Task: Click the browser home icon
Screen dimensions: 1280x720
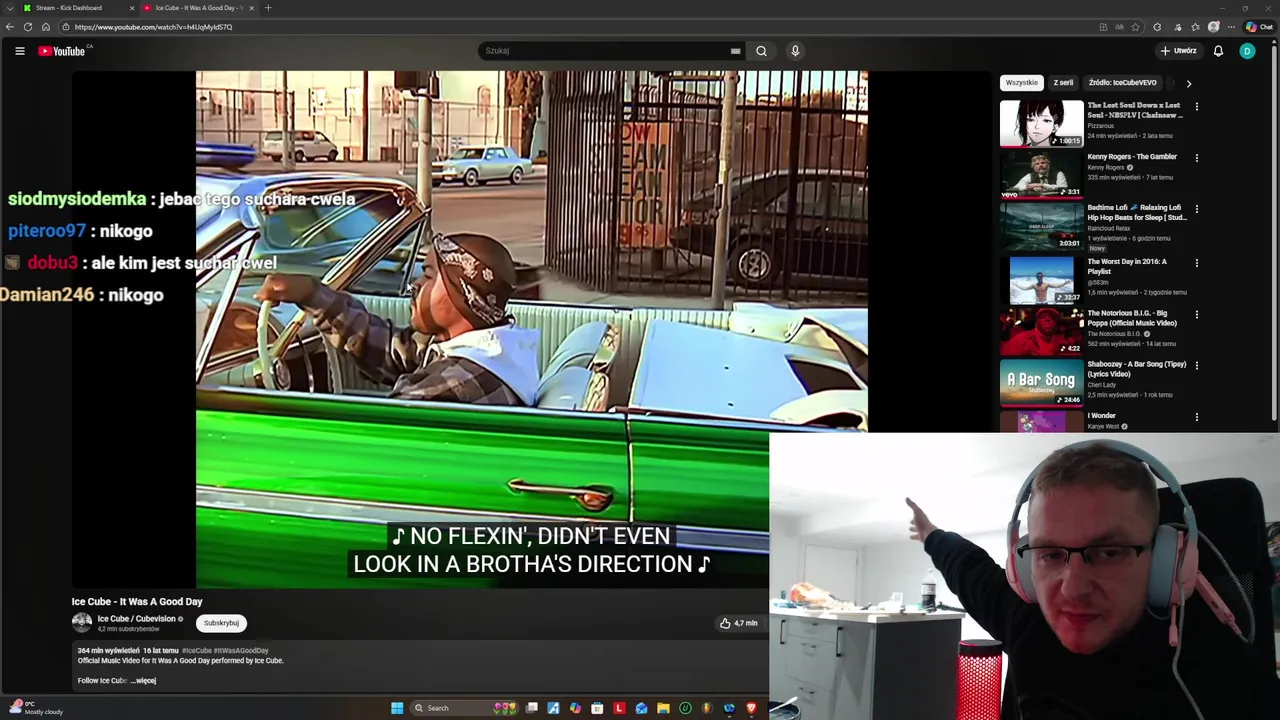Action: (x=46, y=27)
